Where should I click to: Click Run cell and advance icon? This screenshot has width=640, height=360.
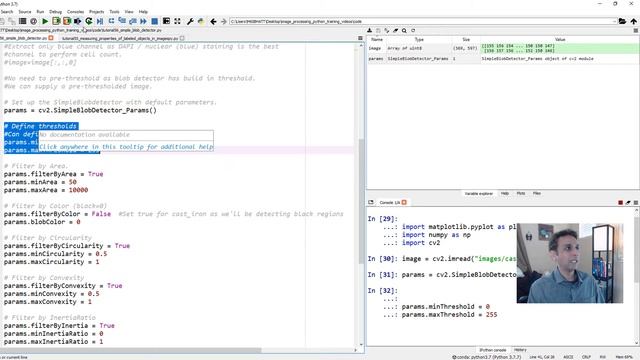click(x=67, y=21)
